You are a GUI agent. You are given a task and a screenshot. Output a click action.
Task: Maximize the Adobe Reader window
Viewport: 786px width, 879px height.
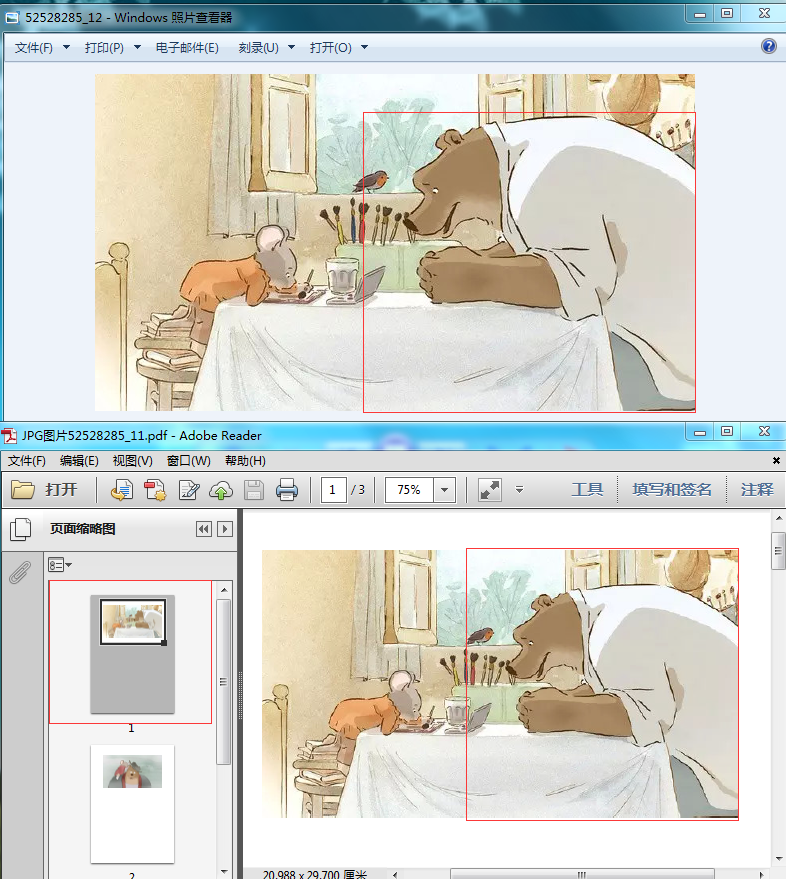[727, 431]
